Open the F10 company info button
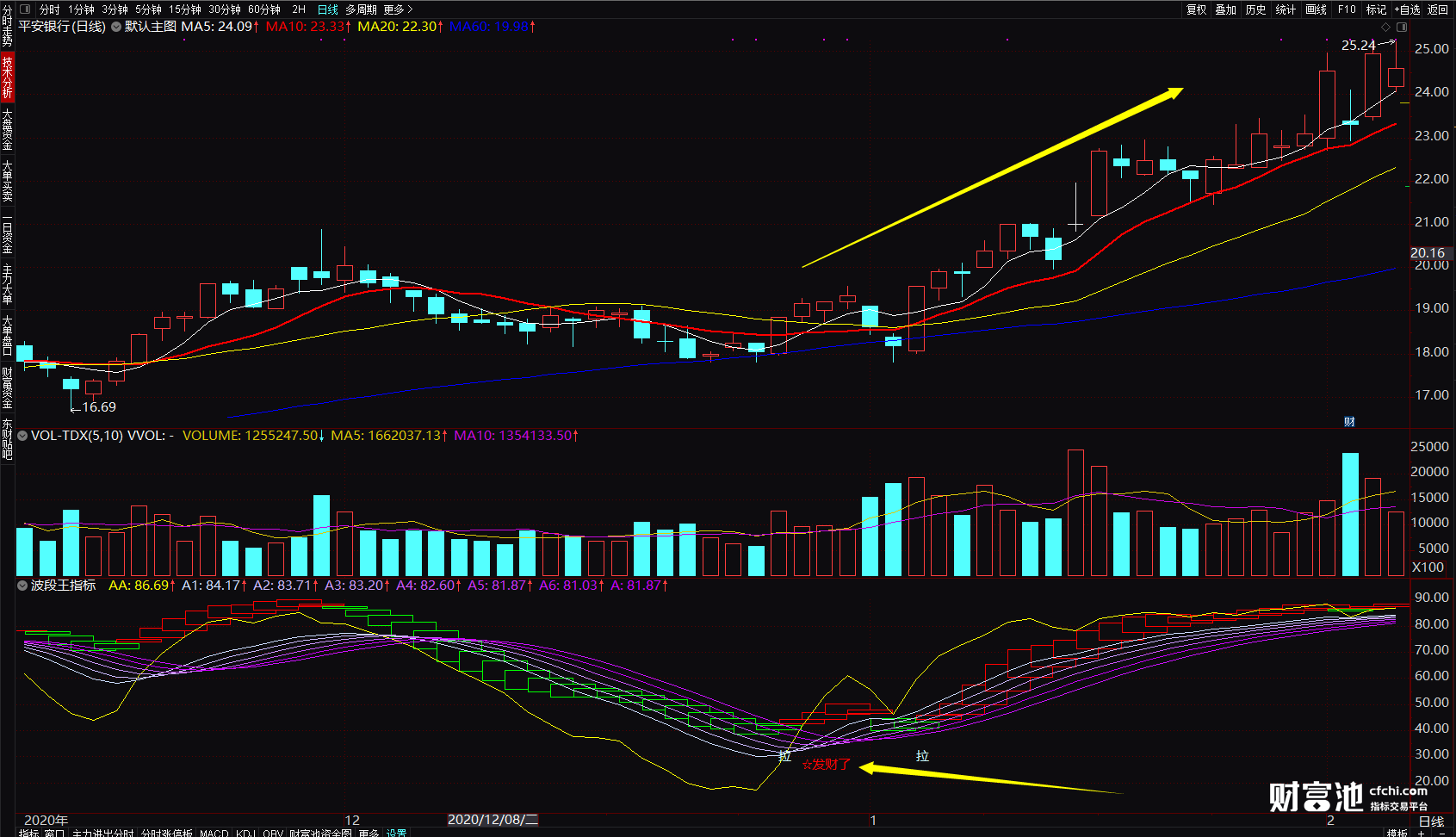The image size is (1456, 837). point(1347,9)
